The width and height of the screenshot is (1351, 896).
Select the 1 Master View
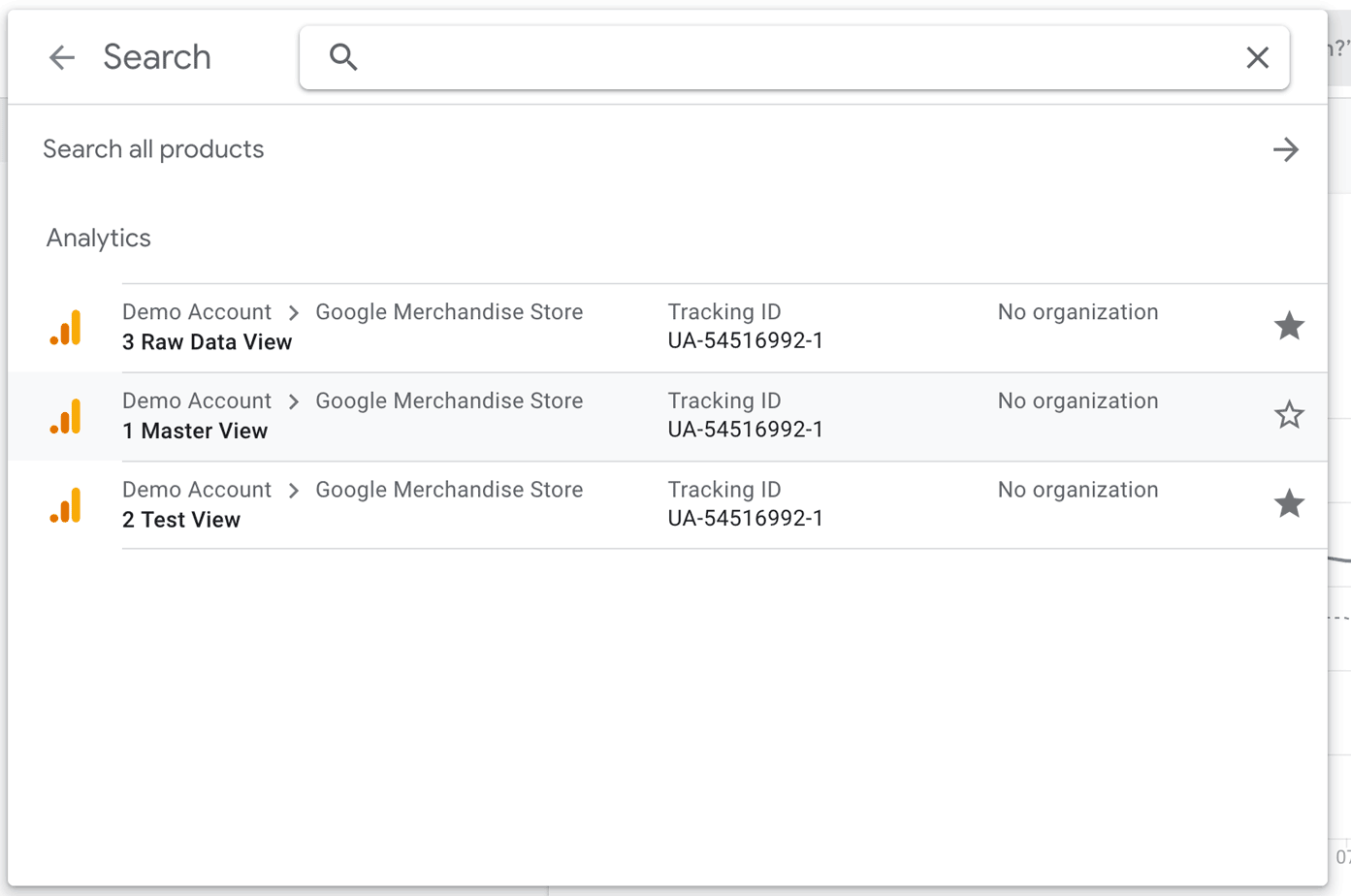click(x=195, y=432)
